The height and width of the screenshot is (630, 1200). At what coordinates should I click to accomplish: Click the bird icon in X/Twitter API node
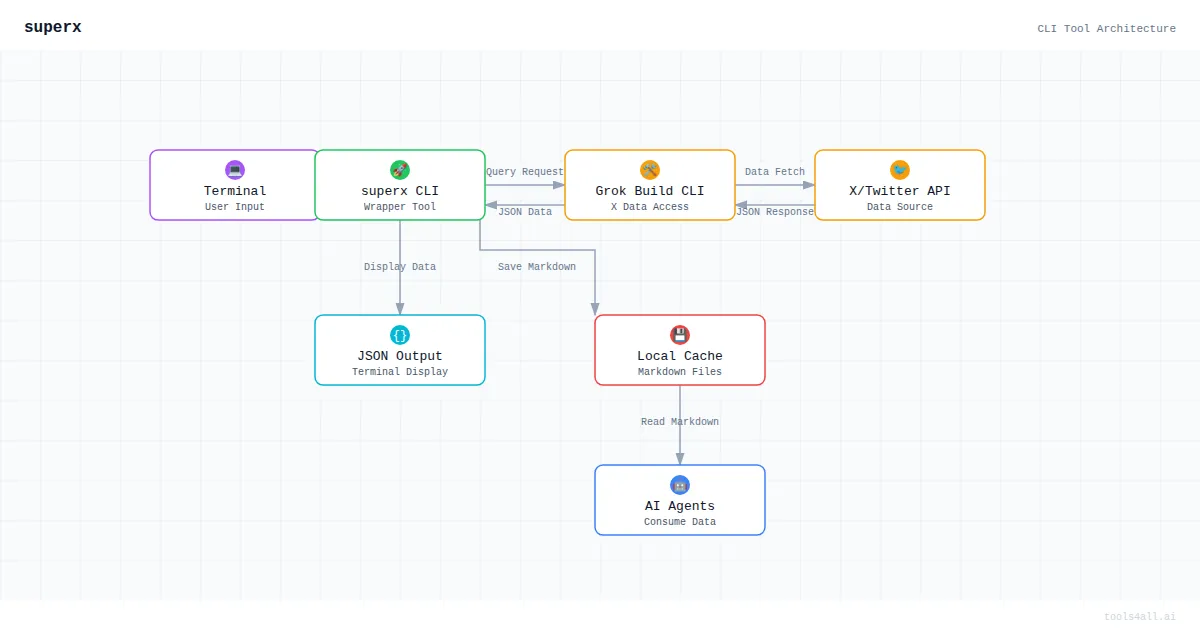900,170
